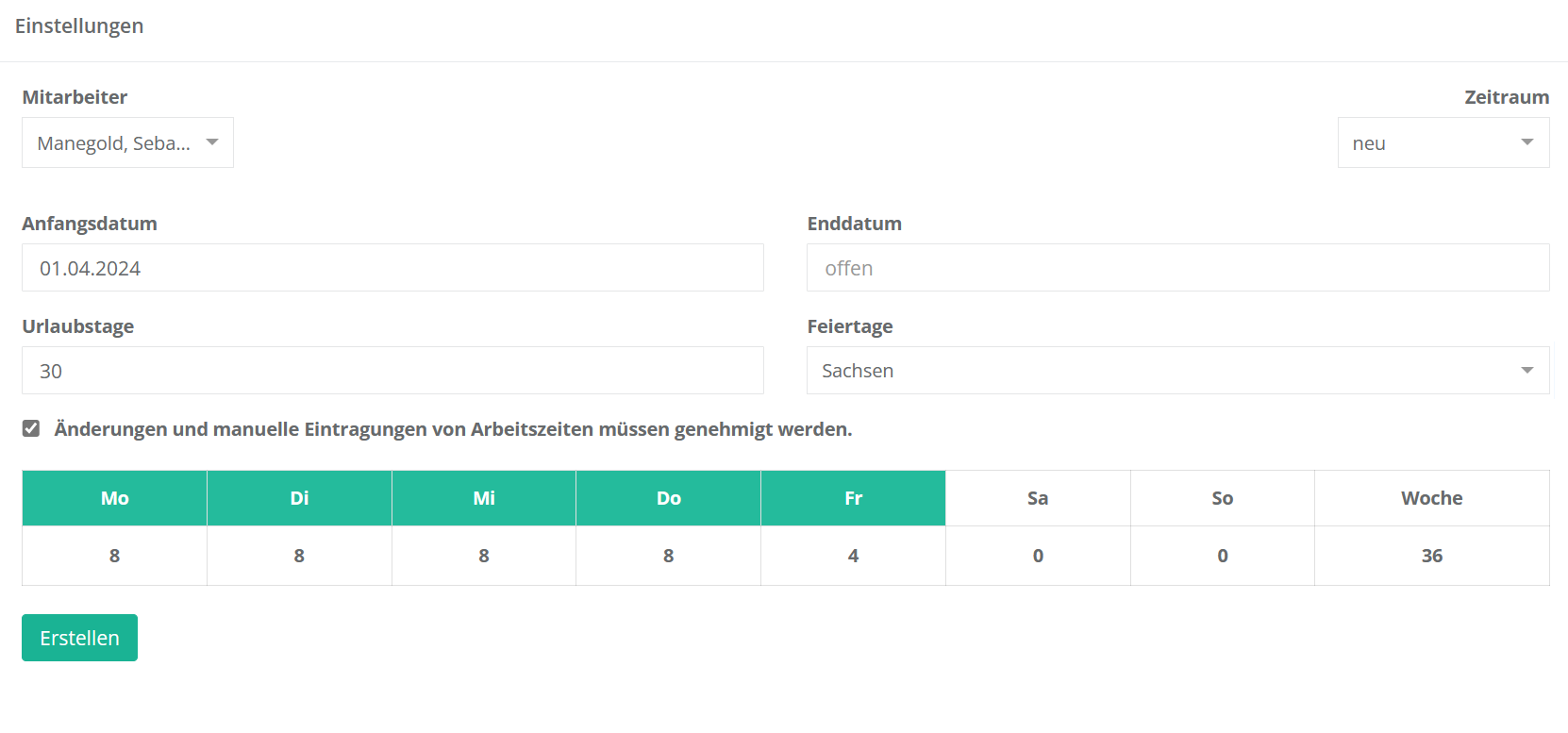
Task: Uncheck the approval required checkbox
Action: [x=31, y=429]
